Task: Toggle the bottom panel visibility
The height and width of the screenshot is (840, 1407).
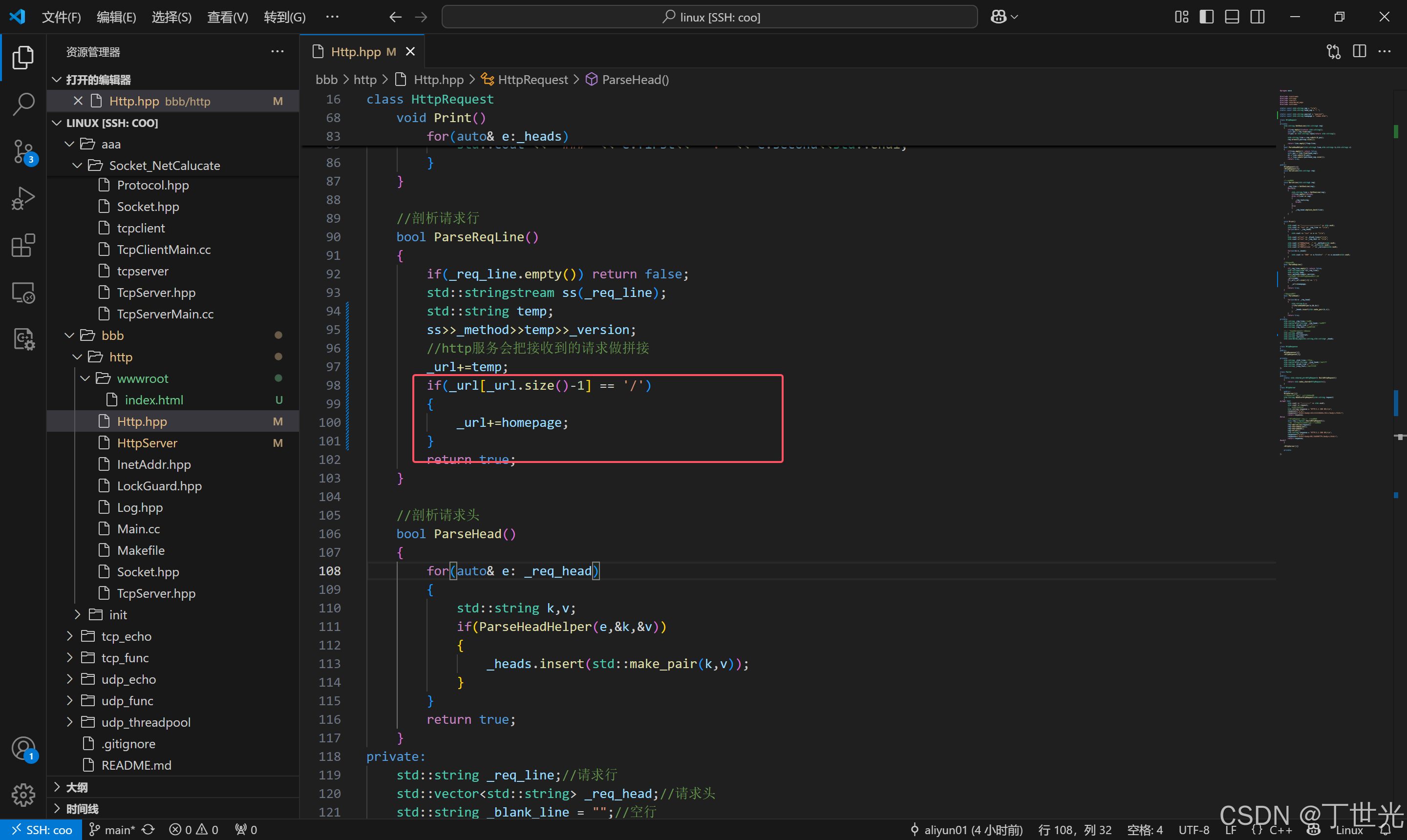Action: [x=1232, y=17]
